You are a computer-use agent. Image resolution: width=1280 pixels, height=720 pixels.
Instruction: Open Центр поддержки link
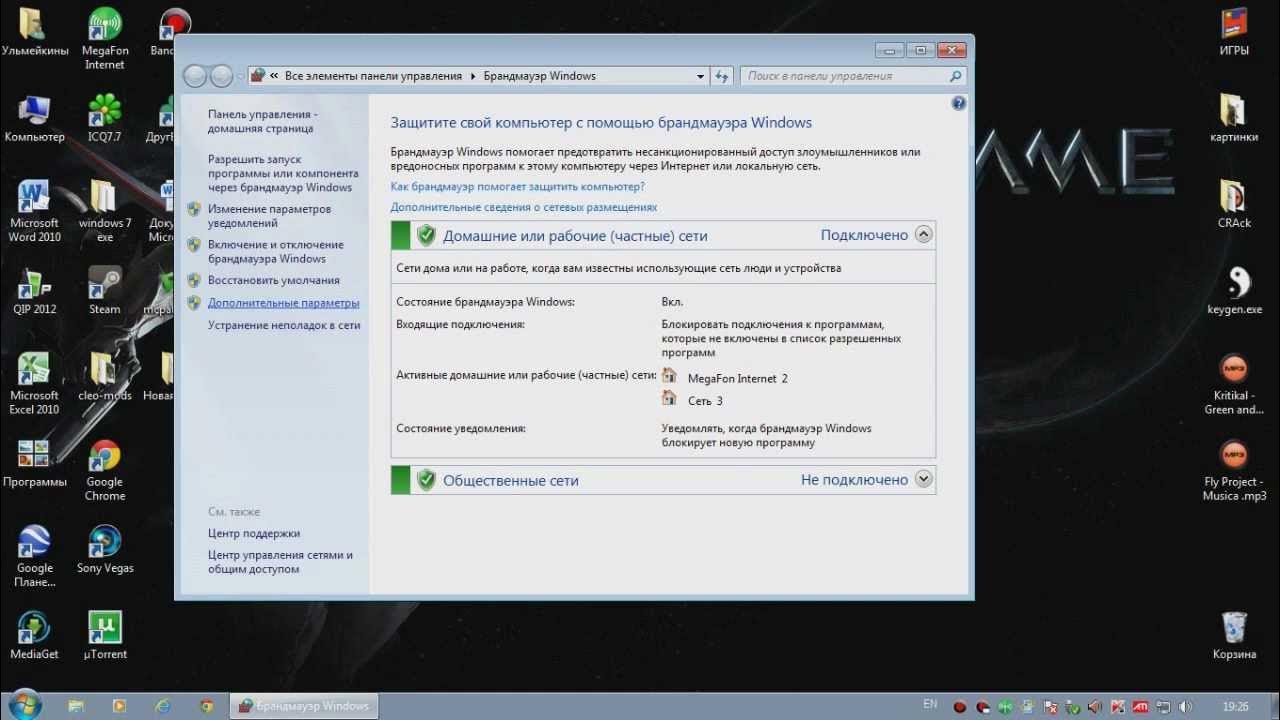click(254, 533)
